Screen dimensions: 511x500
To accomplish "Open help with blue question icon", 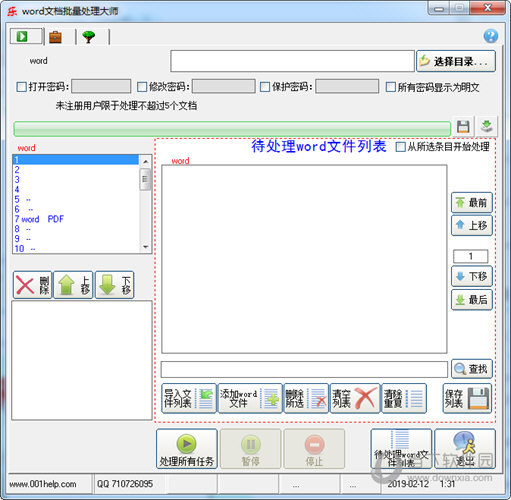I will click(x=491, y=36).
